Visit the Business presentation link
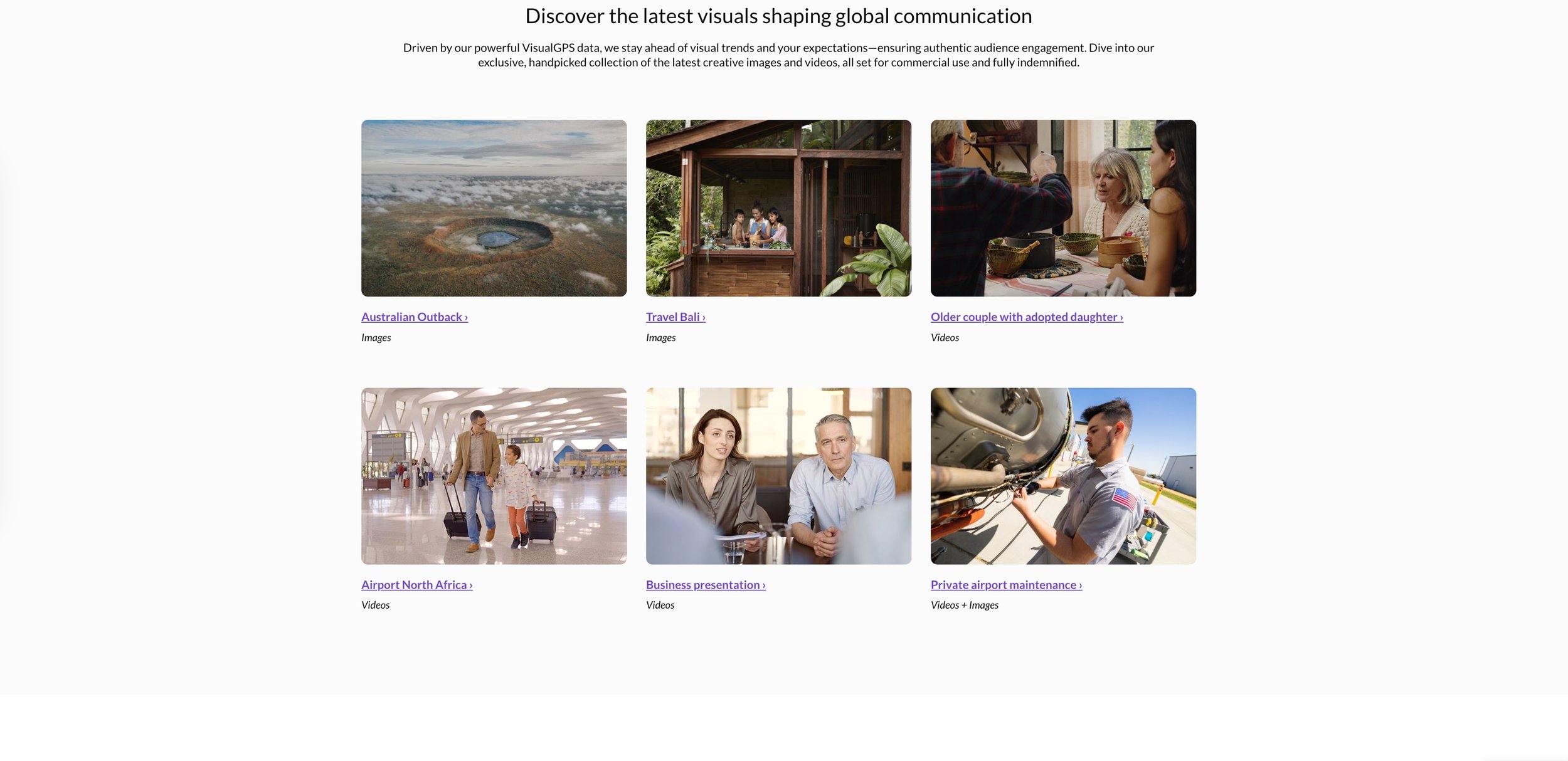The image size is (1568, 761). (706, 584)
